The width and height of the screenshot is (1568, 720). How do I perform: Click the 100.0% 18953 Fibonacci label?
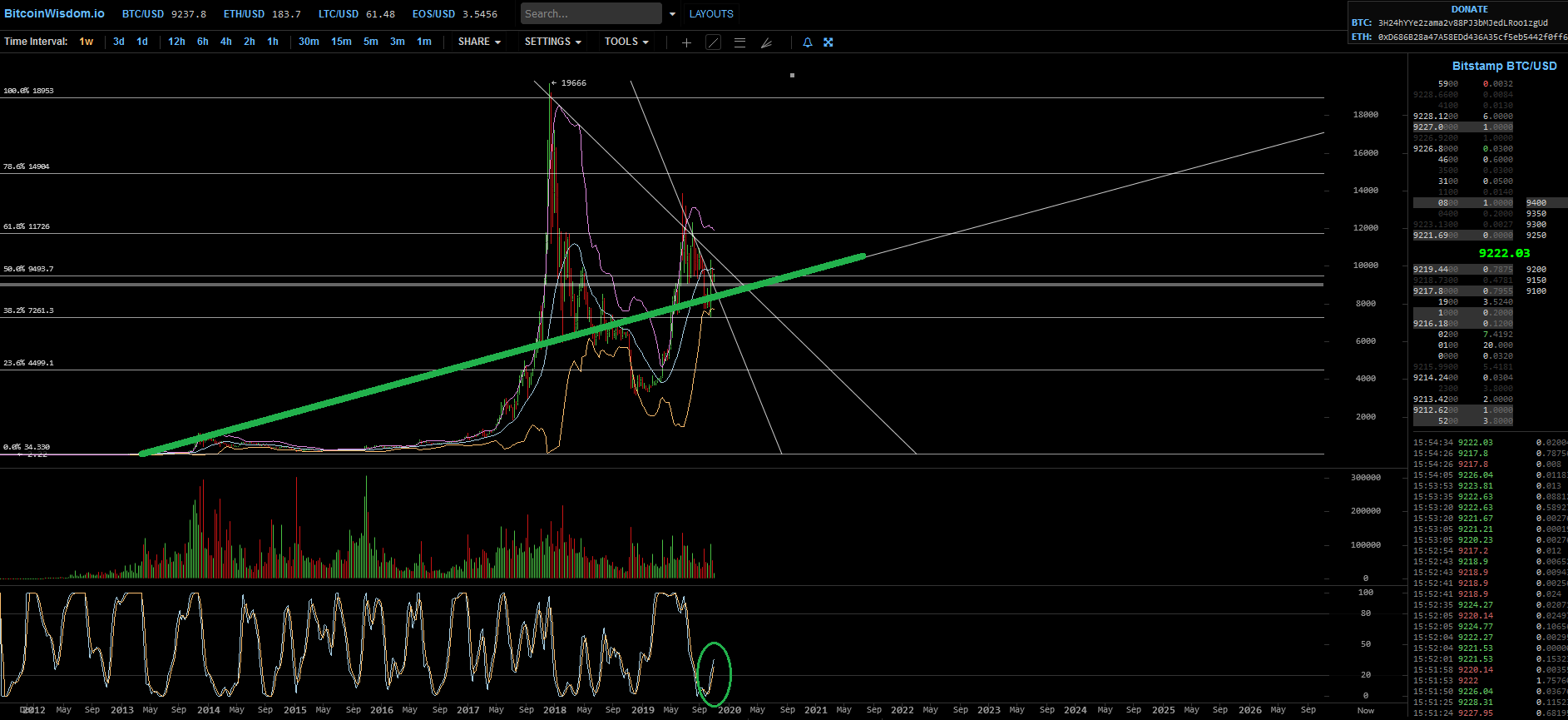[28, 91]
